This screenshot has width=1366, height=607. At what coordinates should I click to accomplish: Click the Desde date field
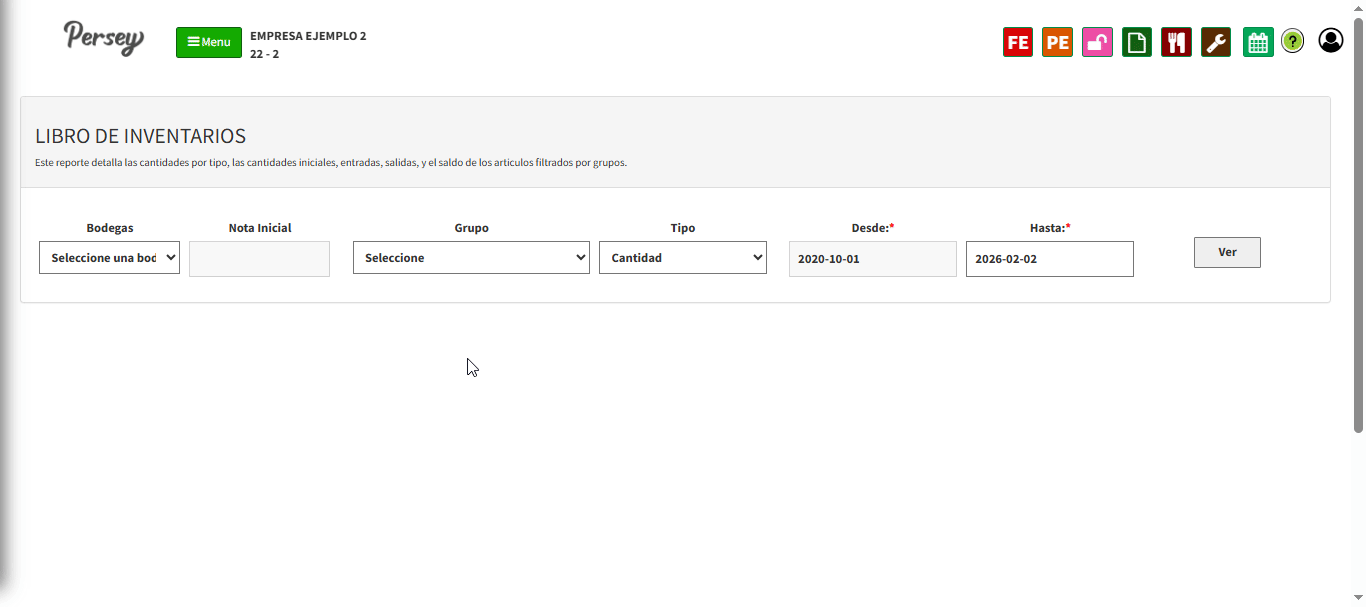[872, 259]
